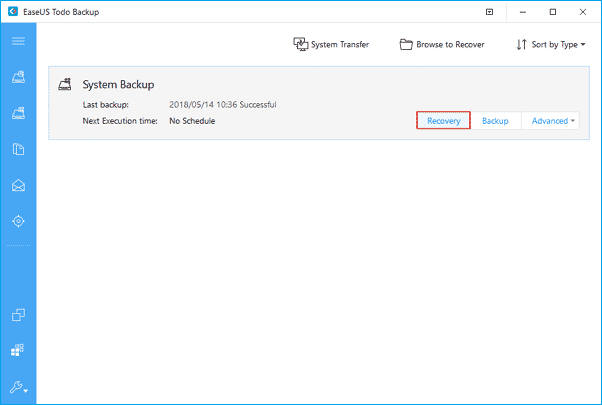The height and width of the screenshot is (405, 602).
Task: Open the title bar dropdown menu icon
Action: [x=489, y=12]
